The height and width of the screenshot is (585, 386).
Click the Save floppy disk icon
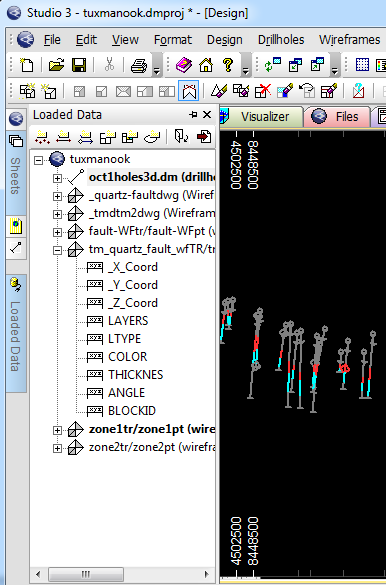tap(79, 65)
